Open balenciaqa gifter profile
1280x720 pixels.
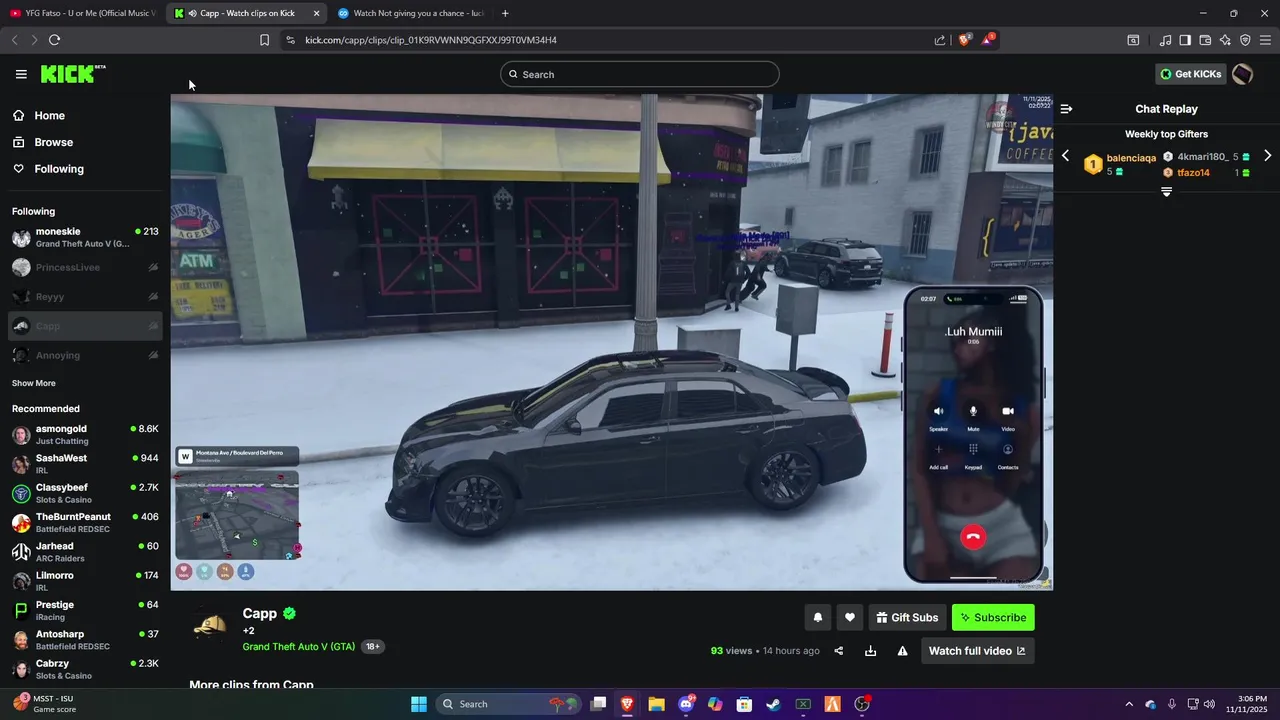(1131, 158)
